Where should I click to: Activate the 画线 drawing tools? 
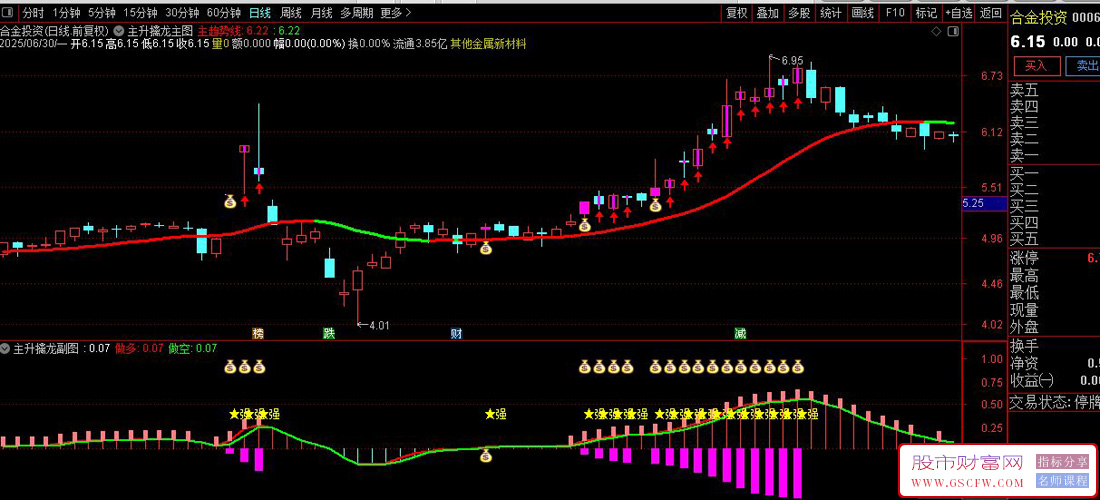coord(863,13)
